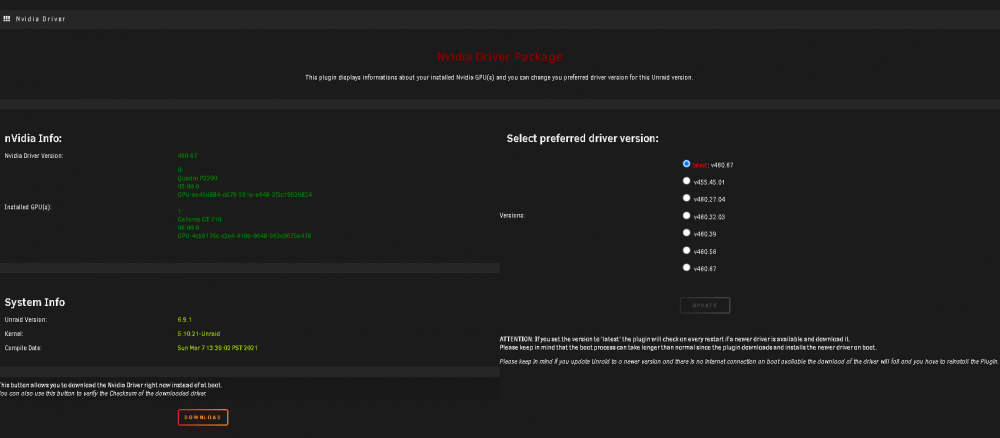Select the last v460.67 option, below v460.56
This screenshot has height=438, width=1000.
[x=687, y=268]
